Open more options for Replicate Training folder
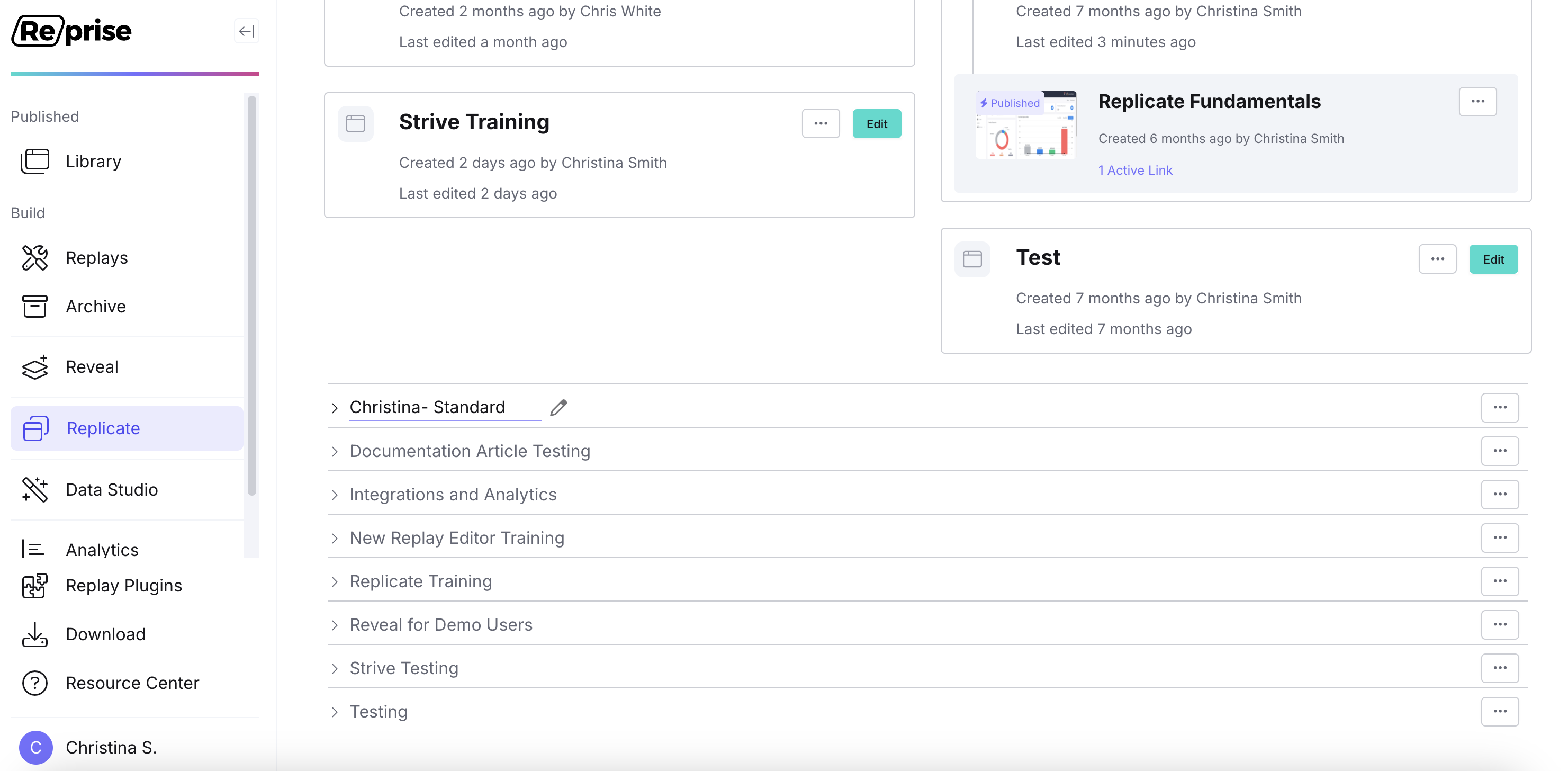The height and width of the screenshot is (771, 1568). click(1500, 581)
